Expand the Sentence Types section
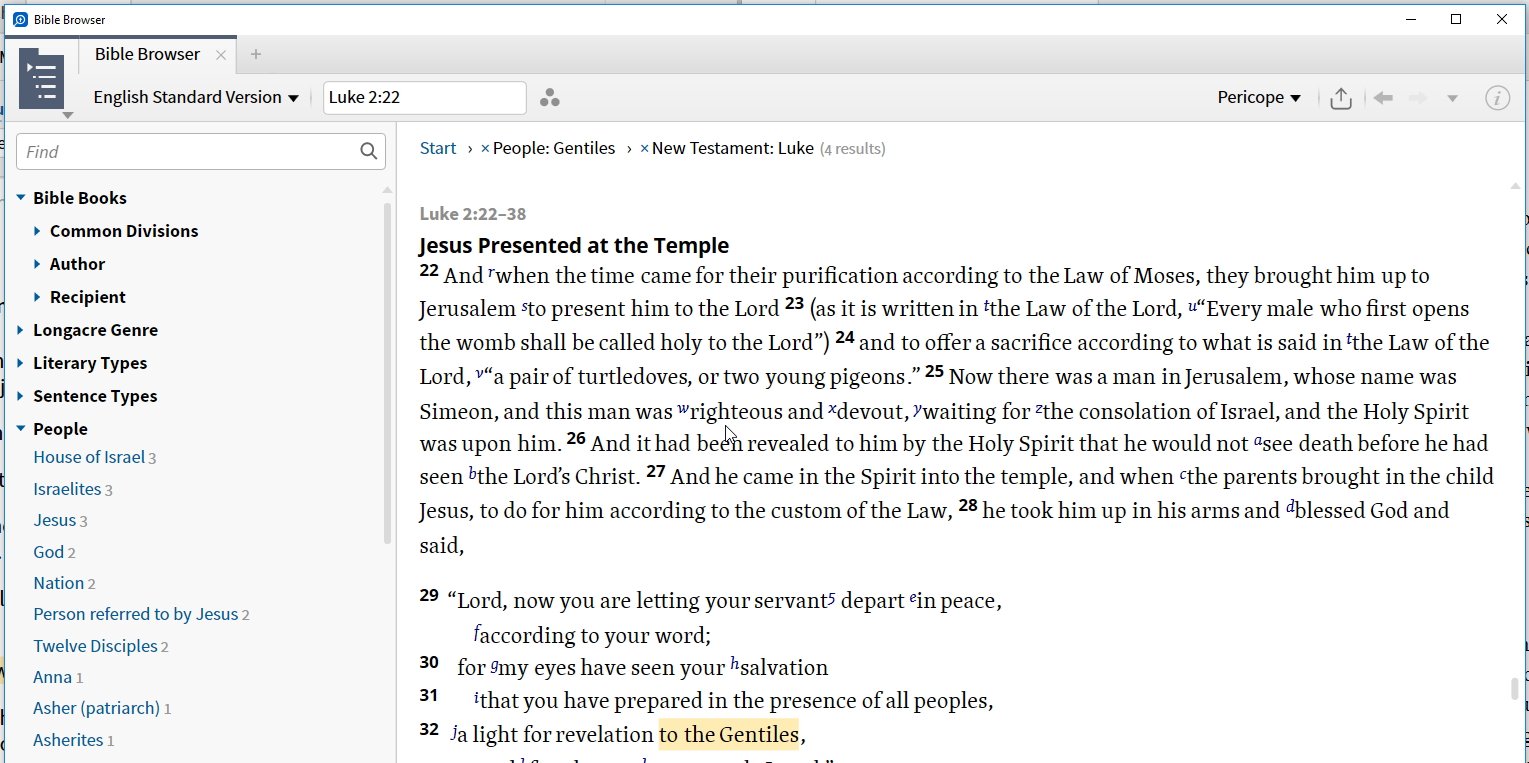The image size is (1529, 763). (21, 396)
